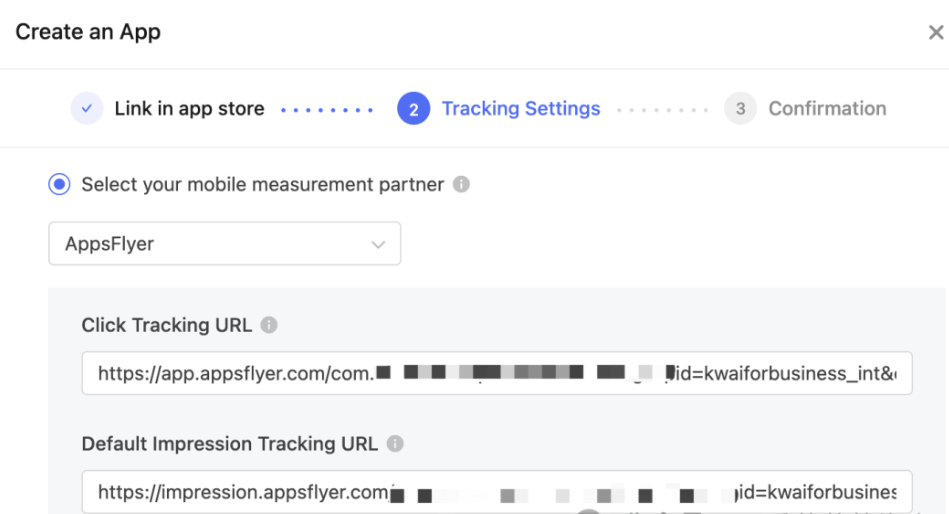The image size is (949, 514).
Task: Show info tooltip for Default Impression Tracking URL
Action: (x=395, y=444)
